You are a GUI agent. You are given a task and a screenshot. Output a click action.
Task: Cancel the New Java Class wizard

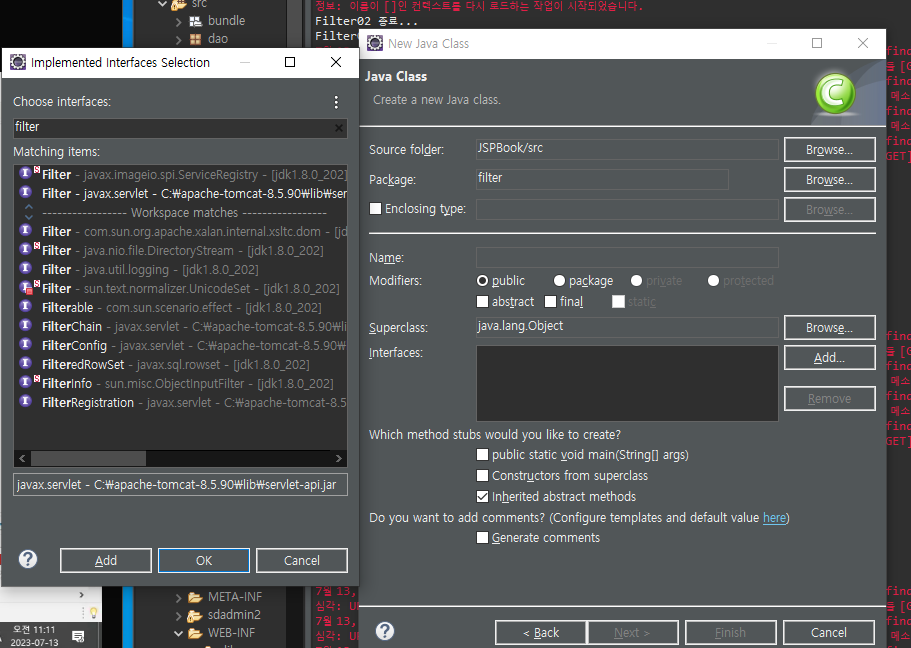828,632
